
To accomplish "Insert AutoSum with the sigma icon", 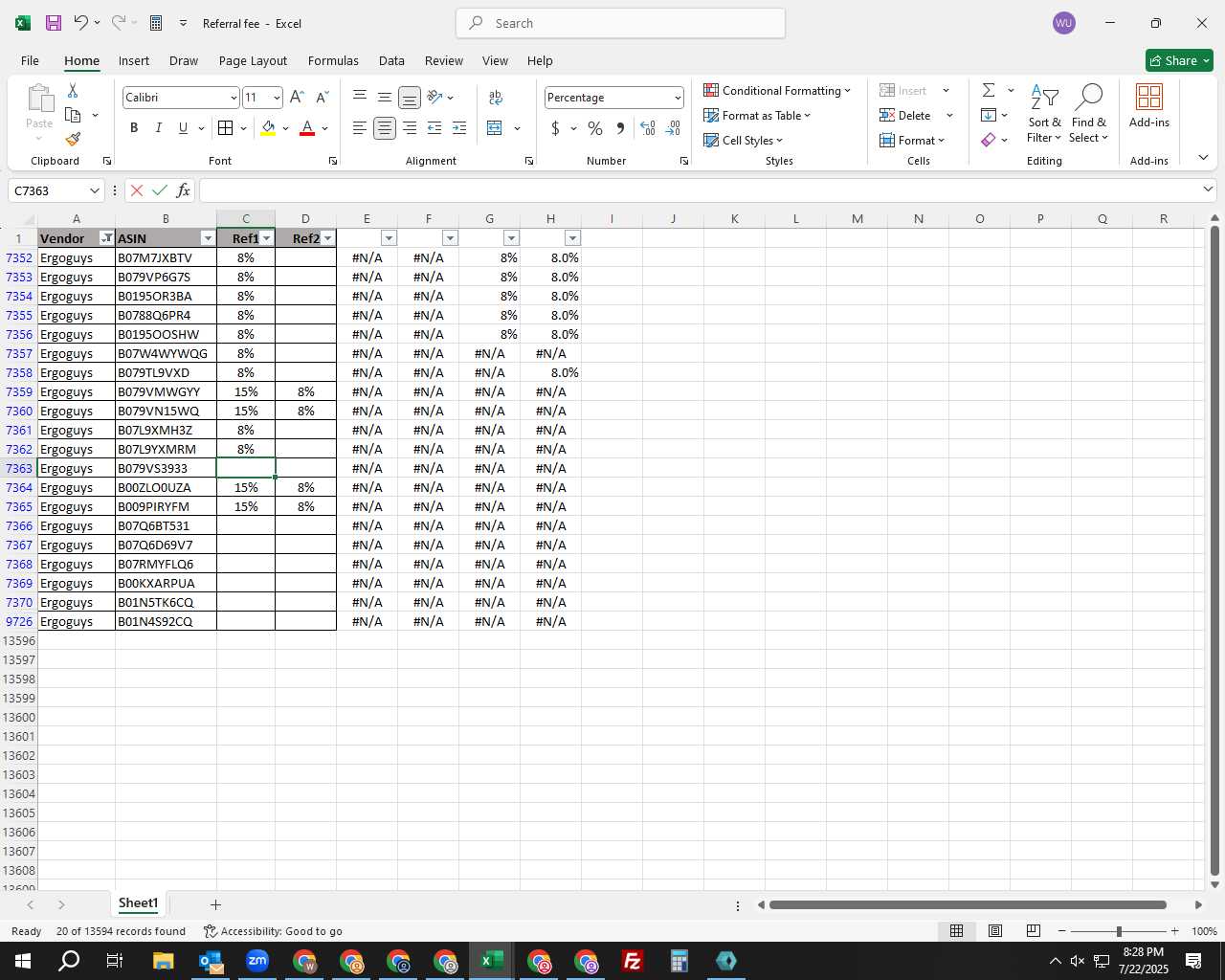I will [989, 90].
